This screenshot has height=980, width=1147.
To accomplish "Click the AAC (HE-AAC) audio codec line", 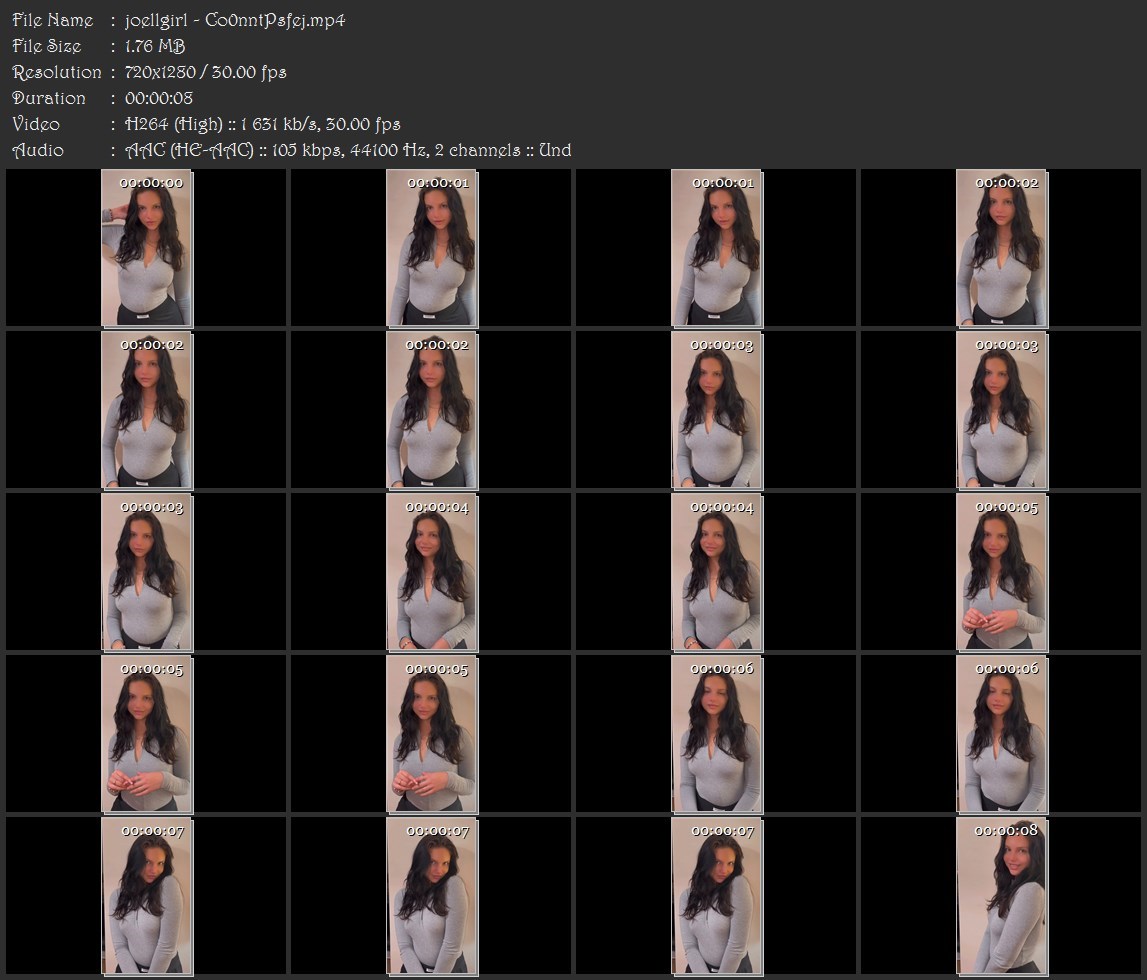I will (x=348, y=150).
